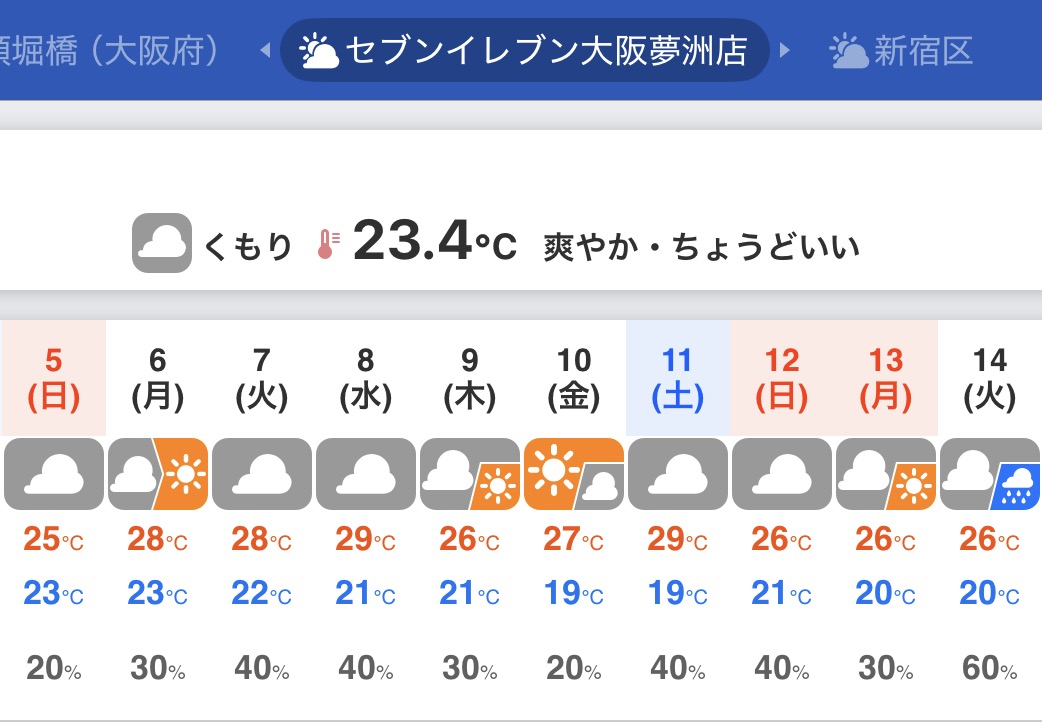Screen dimensions: 1042x724
Task: Select the date header 12 (日)
Action: click(782, 379)
